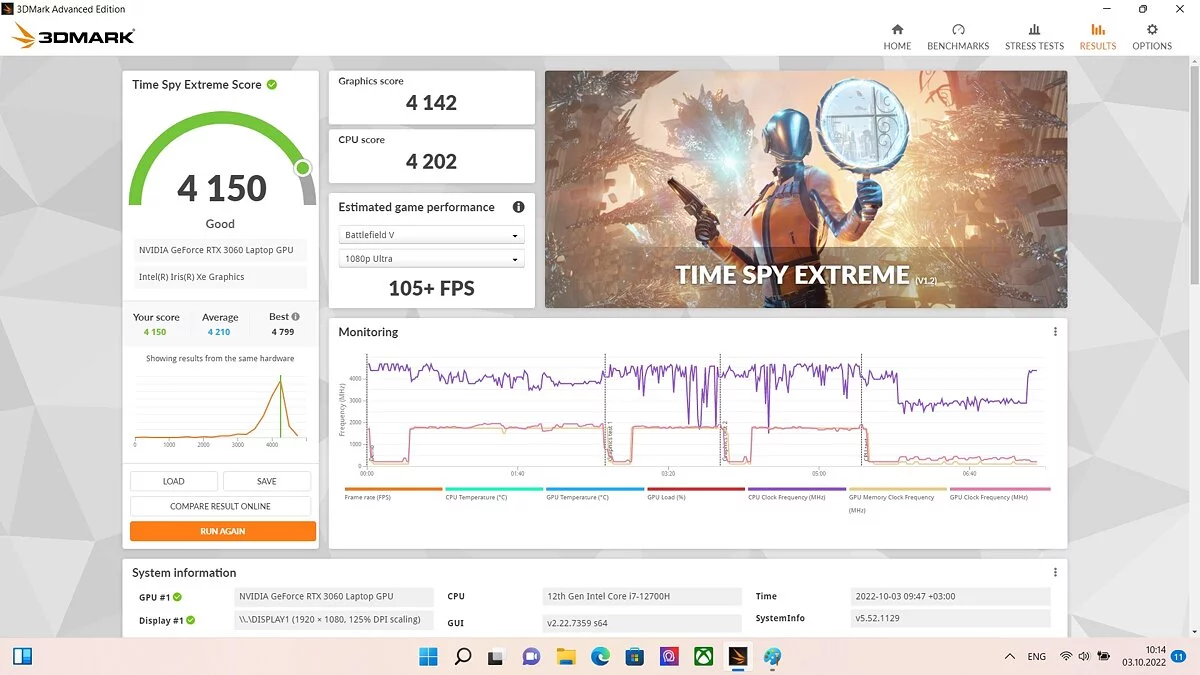Click the green checkmark beside Time Spy Extreme Score

tap(272, 85)
